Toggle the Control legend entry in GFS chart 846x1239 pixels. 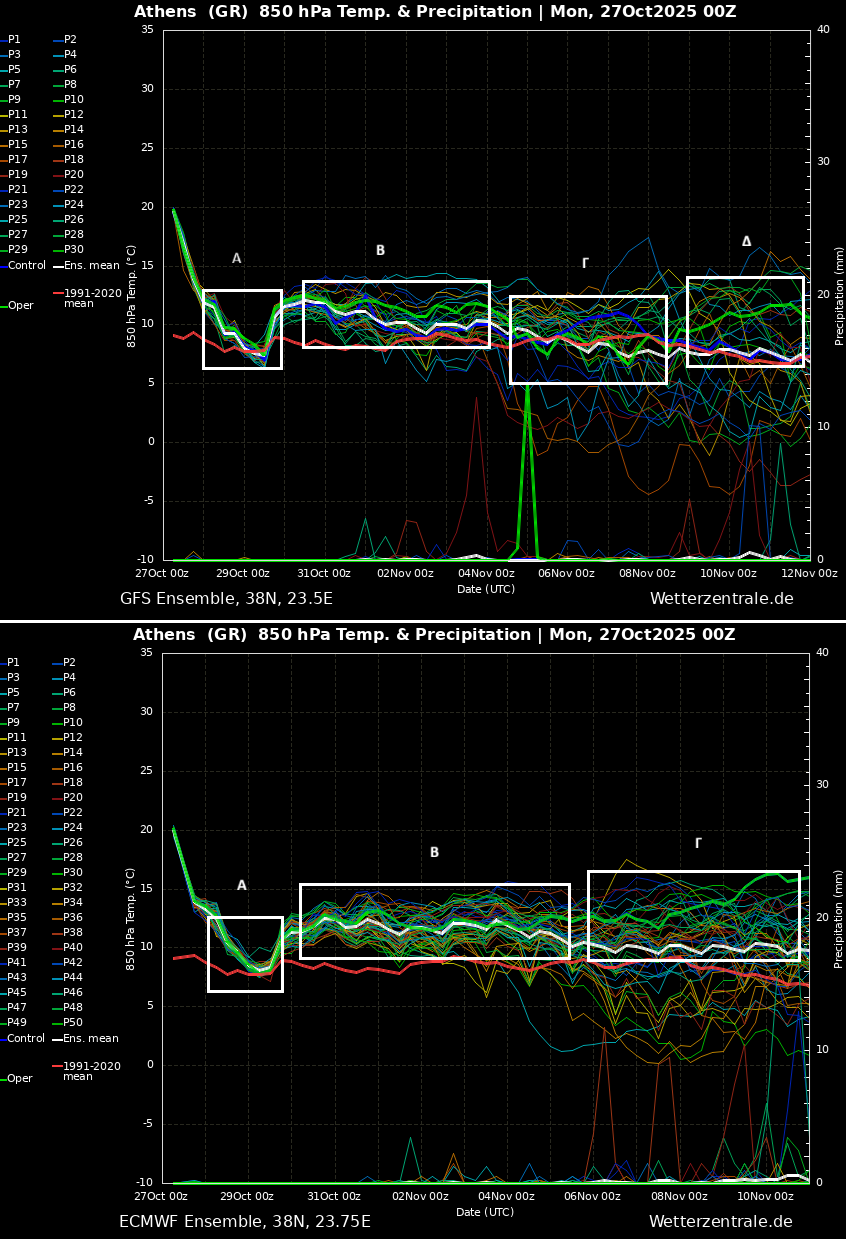coord(26,266)
